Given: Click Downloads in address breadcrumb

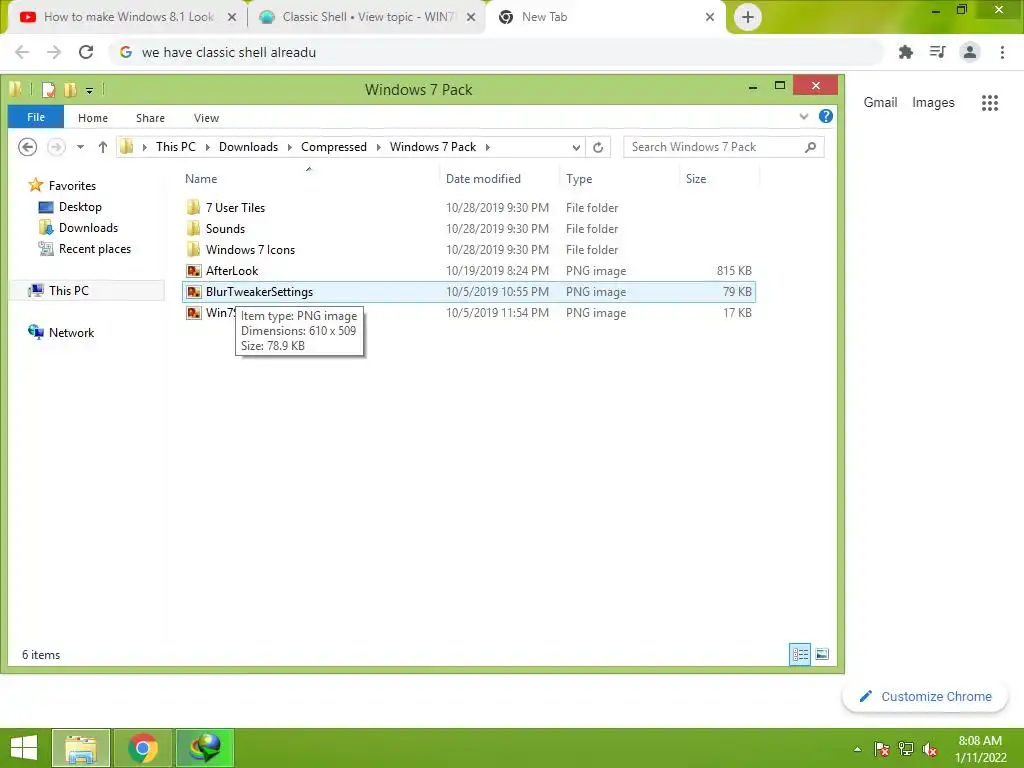Looking at the screenshot, I should 248,147.
